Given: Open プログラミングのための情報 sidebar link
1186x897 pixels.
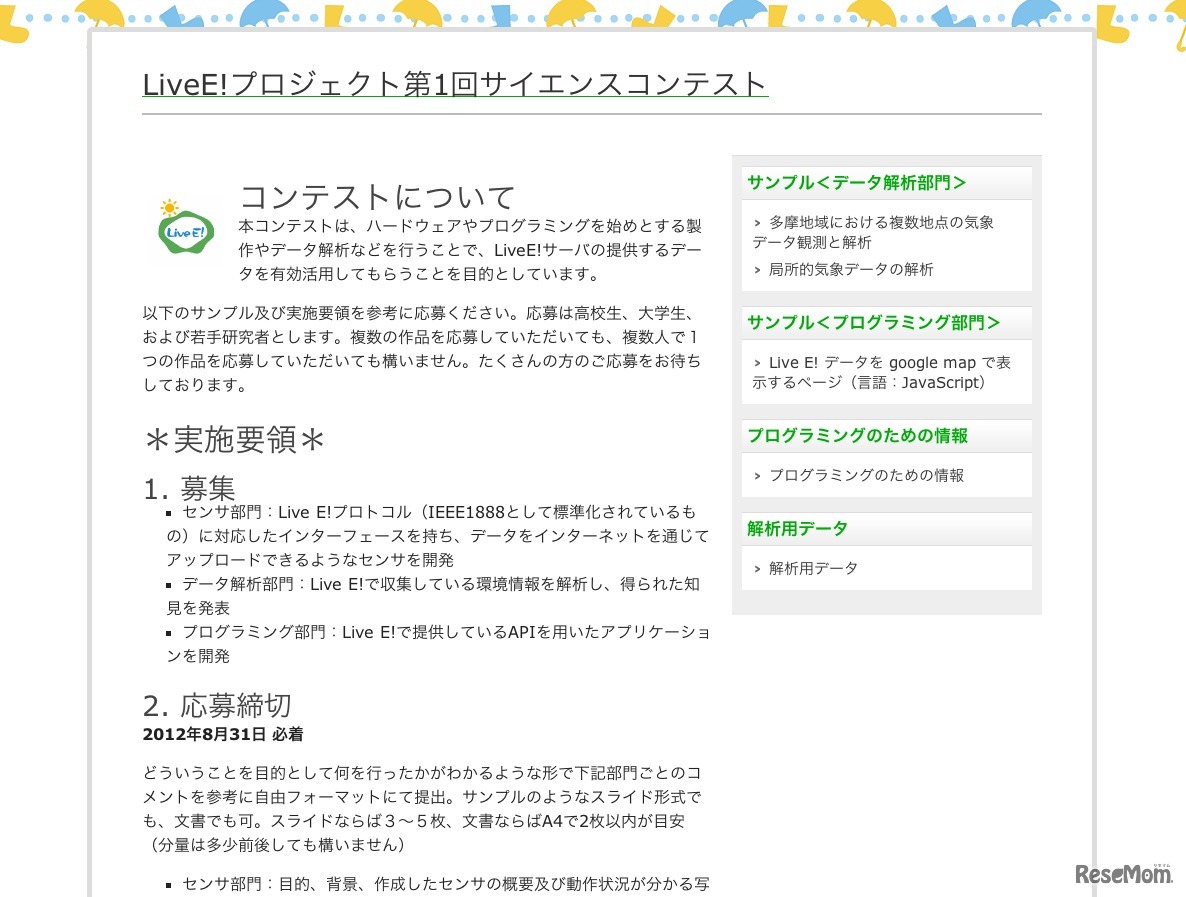Looking at the screenshot, I should pyautogui.click(x=865, y=475).
